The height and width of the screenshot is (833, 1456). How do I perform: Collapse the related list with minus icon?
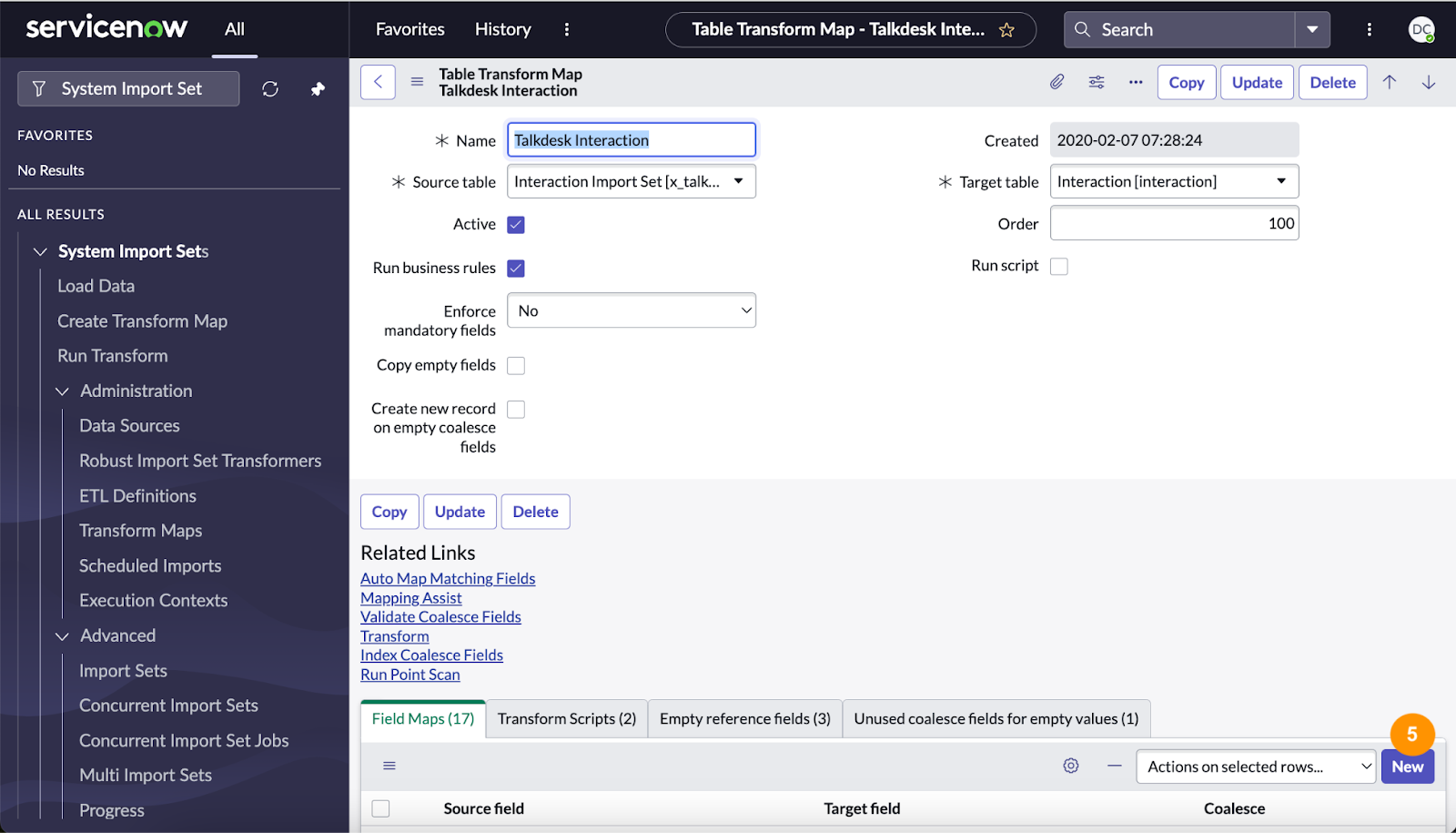[1115, 766]
